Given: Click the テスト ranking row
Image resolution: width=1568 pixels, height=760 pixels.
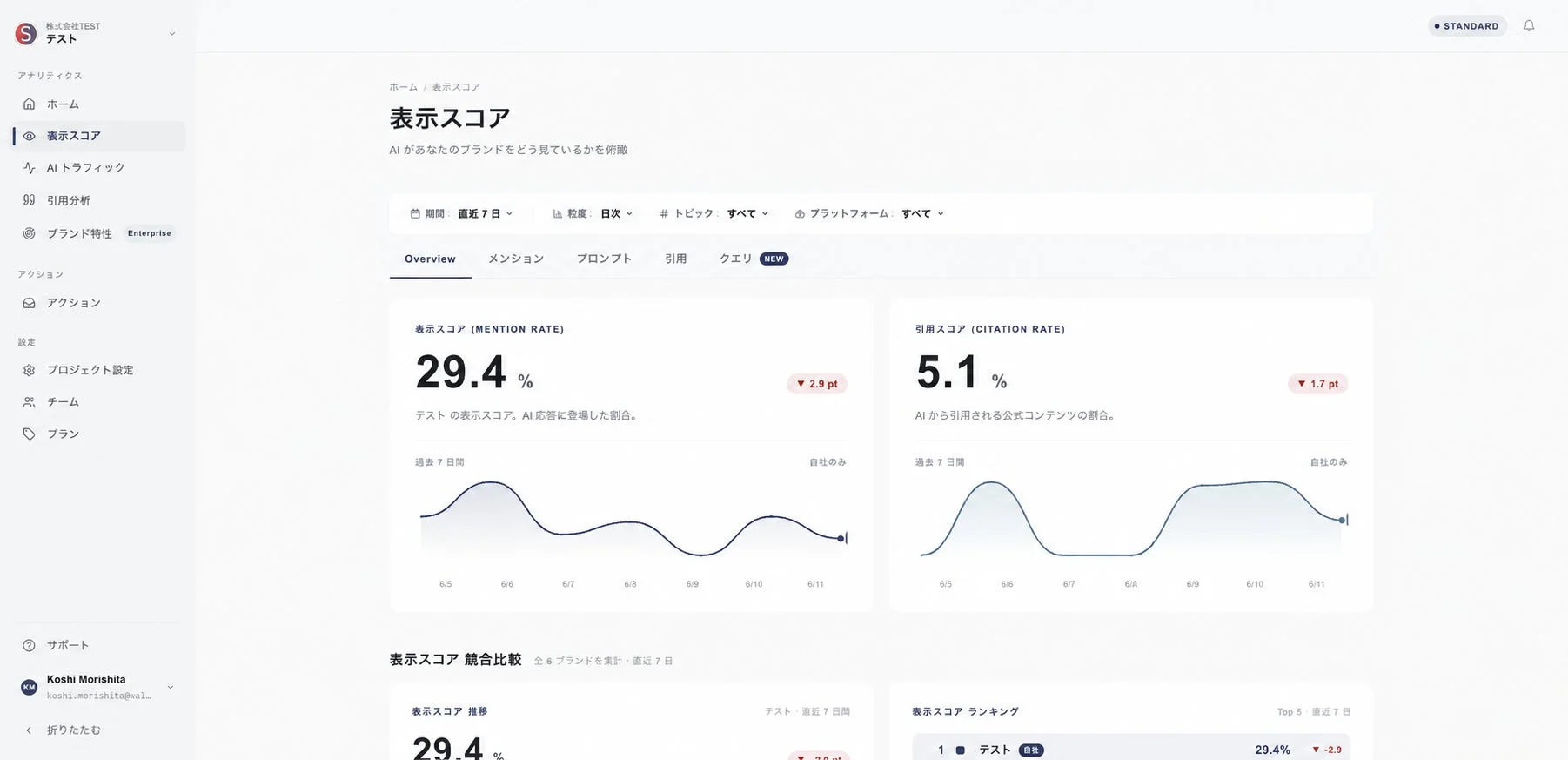Looking at the screenshot, I should [x=1131, y=749].
